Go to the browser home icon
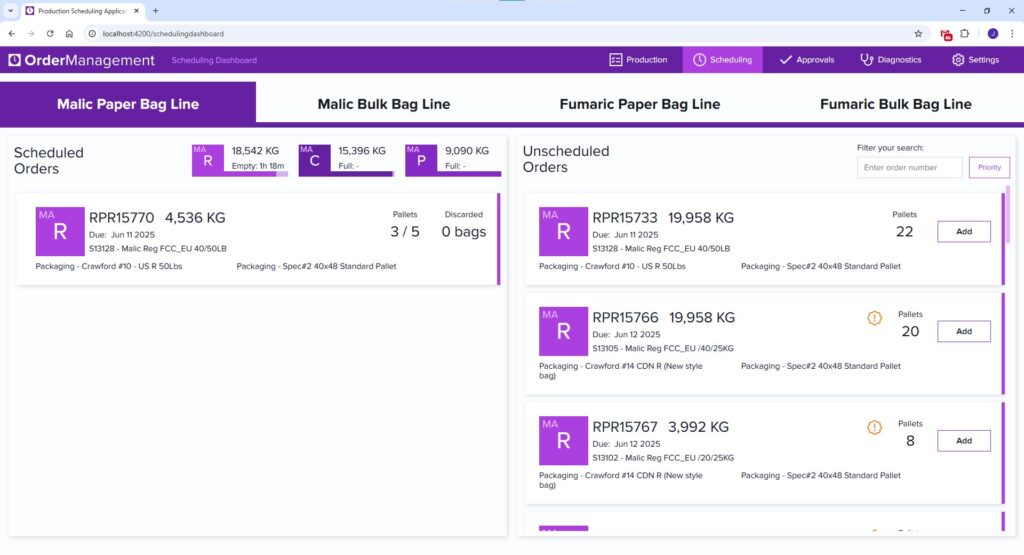Image resolution: width=1024 pixels, height=555 pixels. (x=69, y=33)
